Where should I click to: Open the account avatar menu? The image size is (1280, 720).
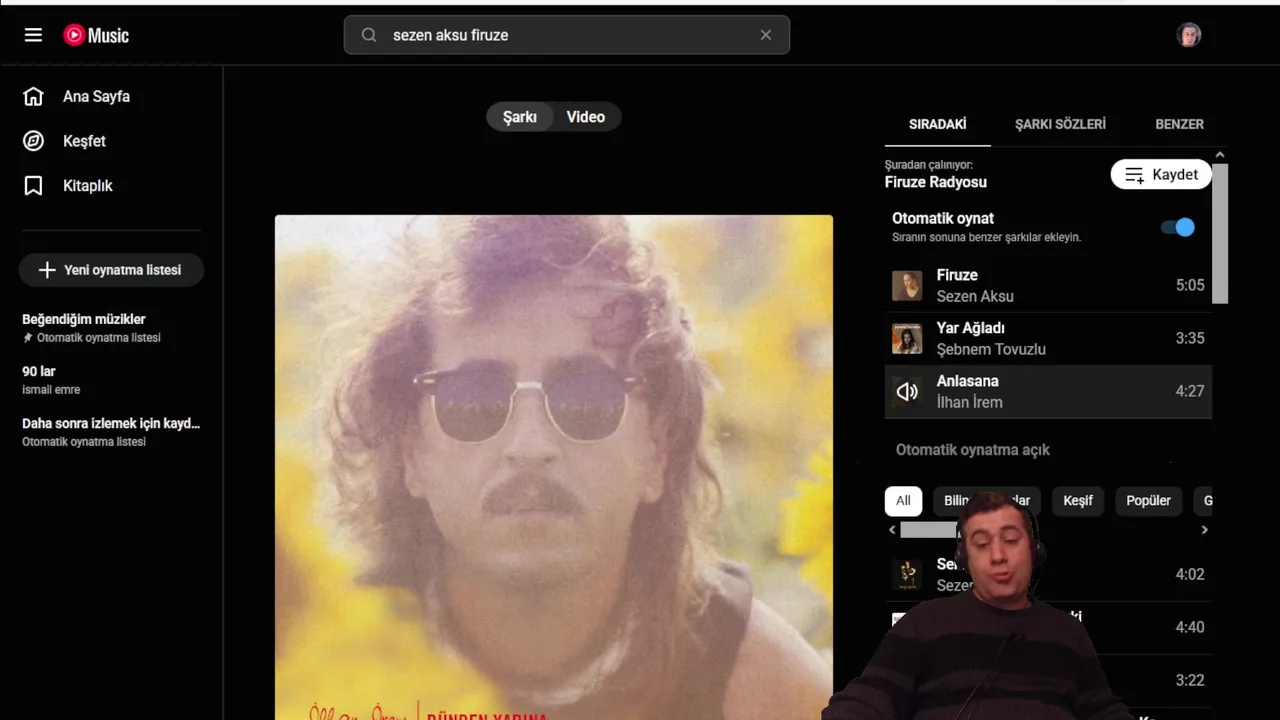pos(1189,35)
